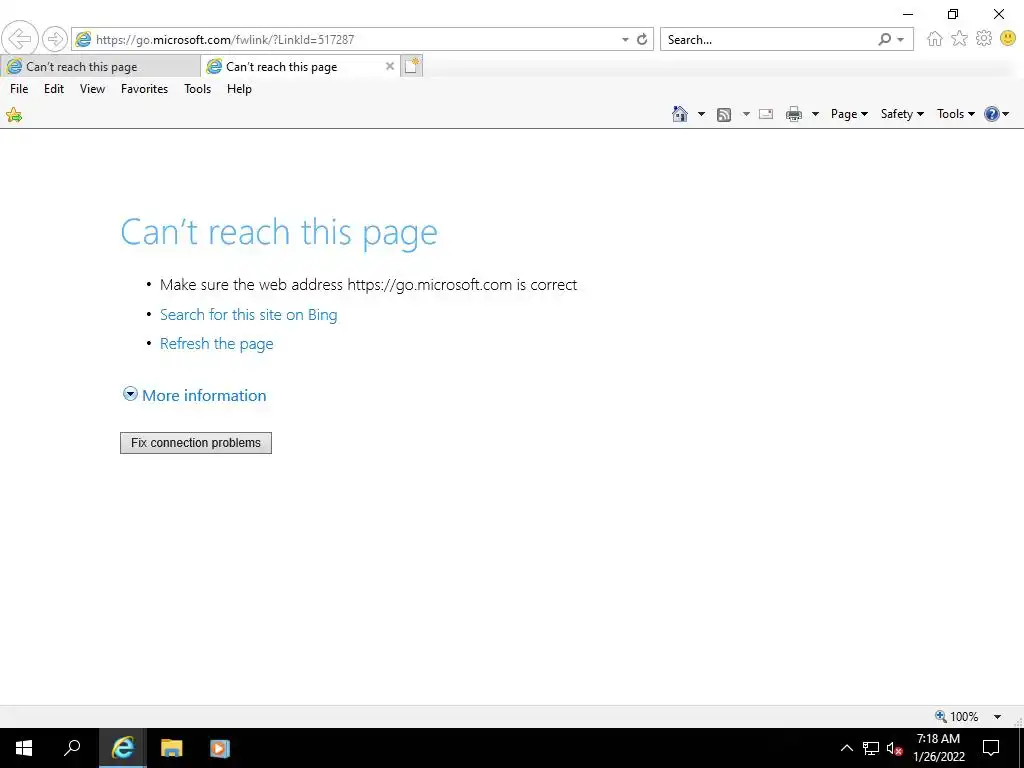Open the Edit menu
1024x768 pixels.
point(54,89)
